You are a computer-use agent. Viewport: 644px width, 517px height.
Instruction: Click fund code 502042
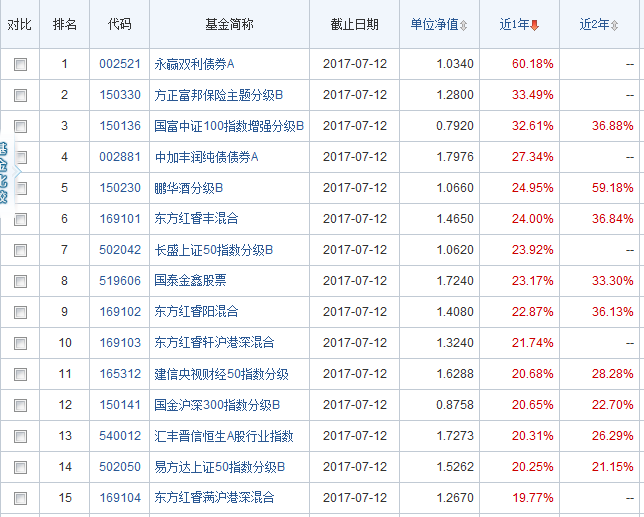[120, 250]
